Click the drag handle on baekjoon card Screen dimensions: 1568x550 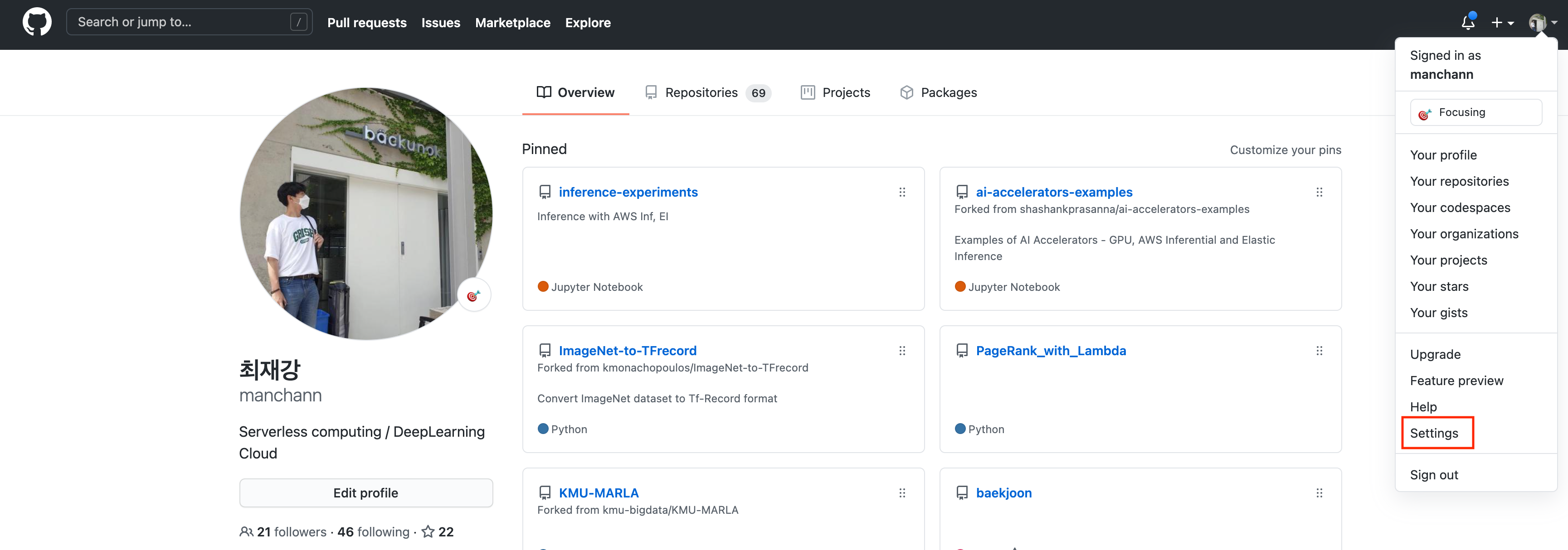(x=1319, y=493)
